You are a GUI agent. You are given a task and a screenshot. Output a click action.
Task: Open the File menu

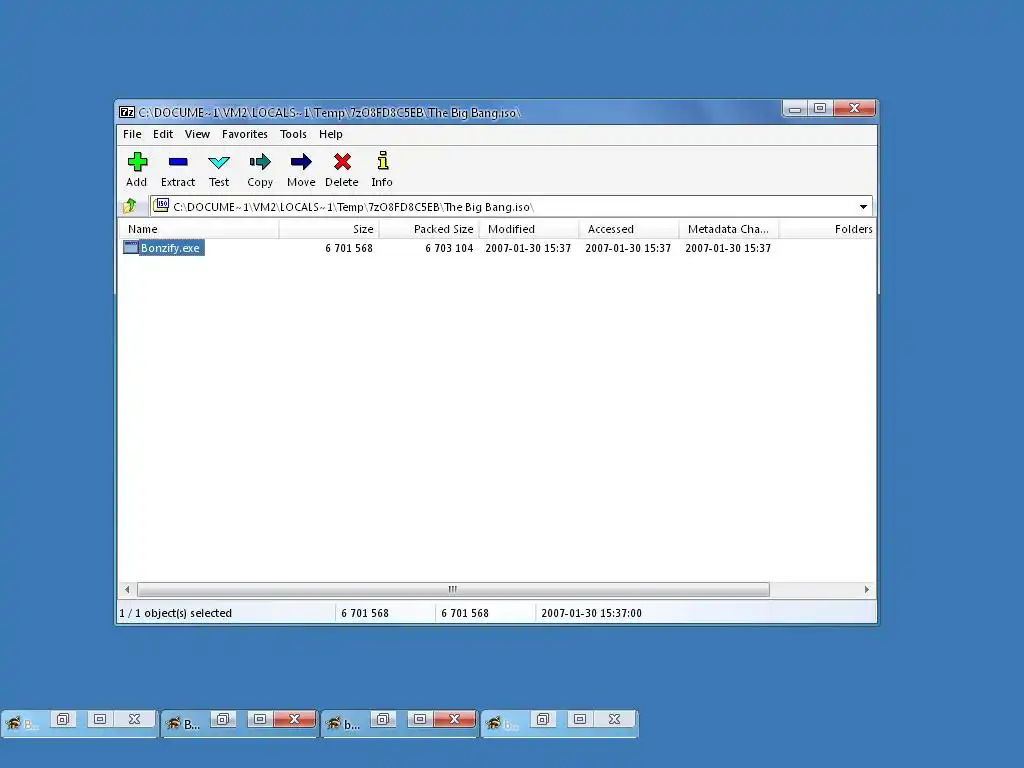[132, 134]
